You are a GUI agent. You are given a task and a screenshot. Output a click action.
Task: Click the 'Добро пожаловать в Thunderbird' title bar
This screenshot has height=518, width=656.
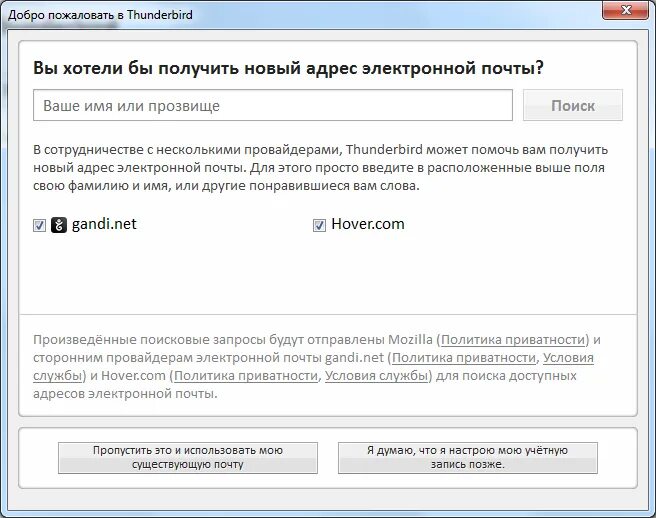[x=100, y=15]
